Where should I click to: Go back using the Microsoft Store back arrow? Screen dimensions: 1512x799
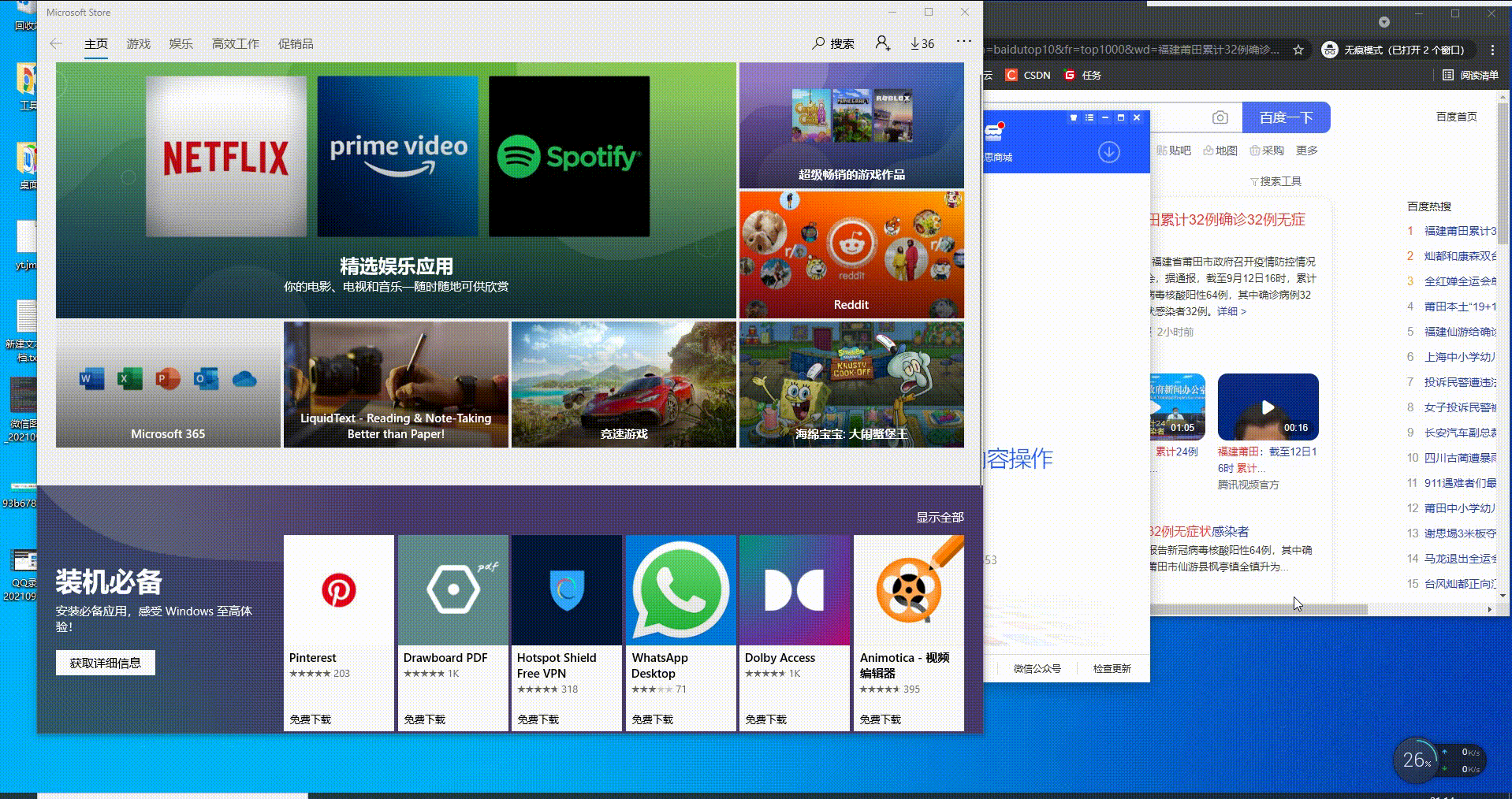(56, 44)
